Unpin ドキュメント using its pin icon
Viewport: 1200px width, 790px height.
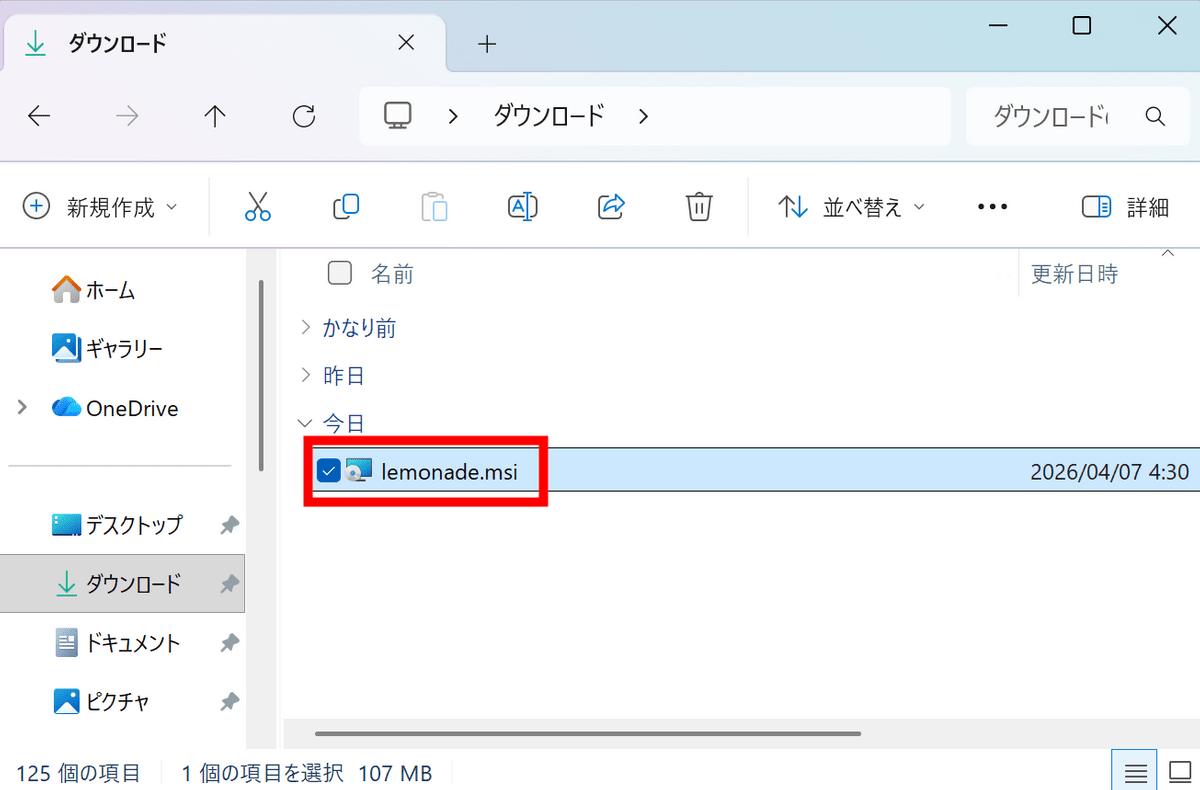pos(229,642)
